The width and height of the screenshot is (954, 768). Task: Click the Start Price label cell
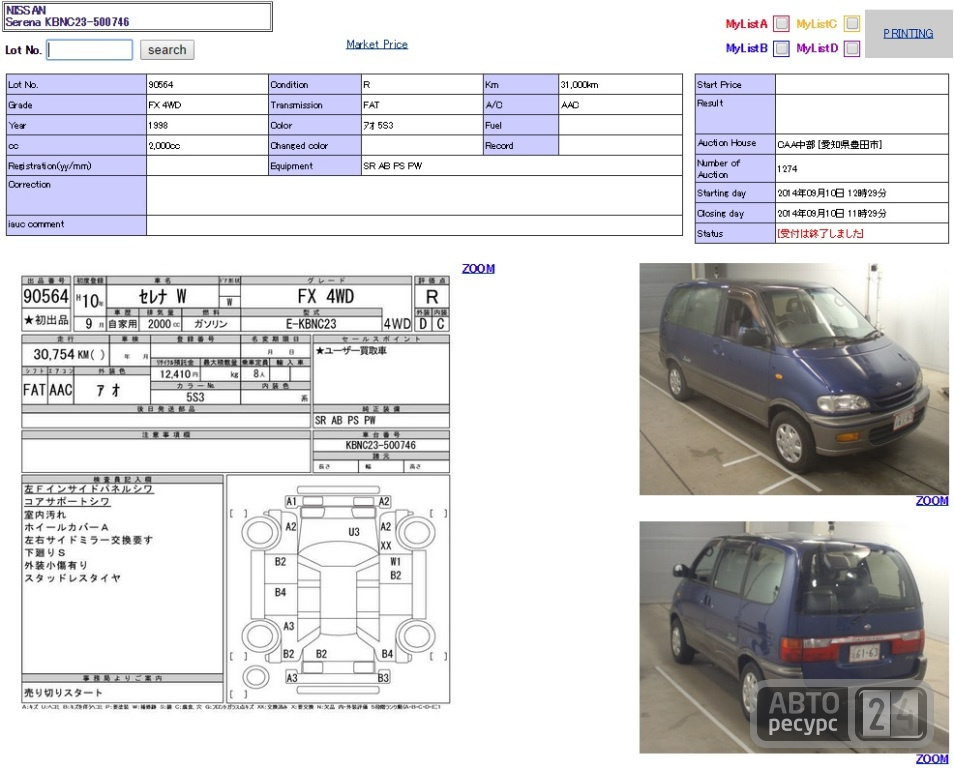(x=735, y=85)
